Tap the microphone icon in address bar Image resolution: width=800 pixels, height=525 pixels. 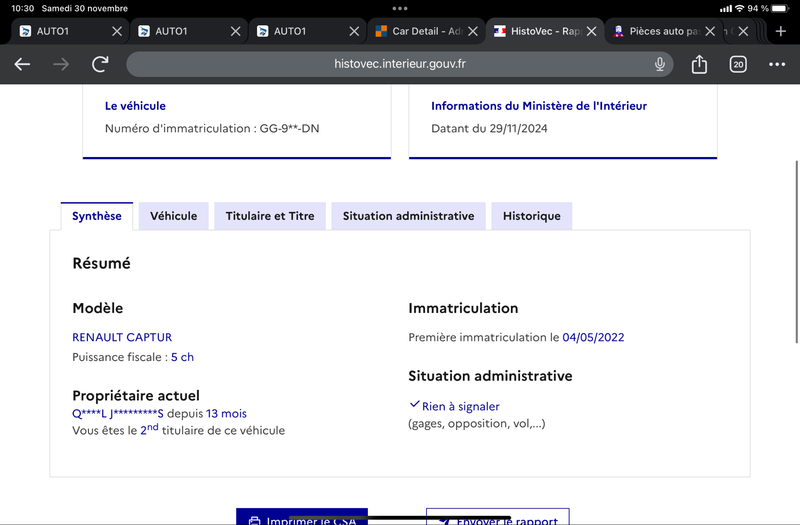pyautogui.click(x=660, y=64)
